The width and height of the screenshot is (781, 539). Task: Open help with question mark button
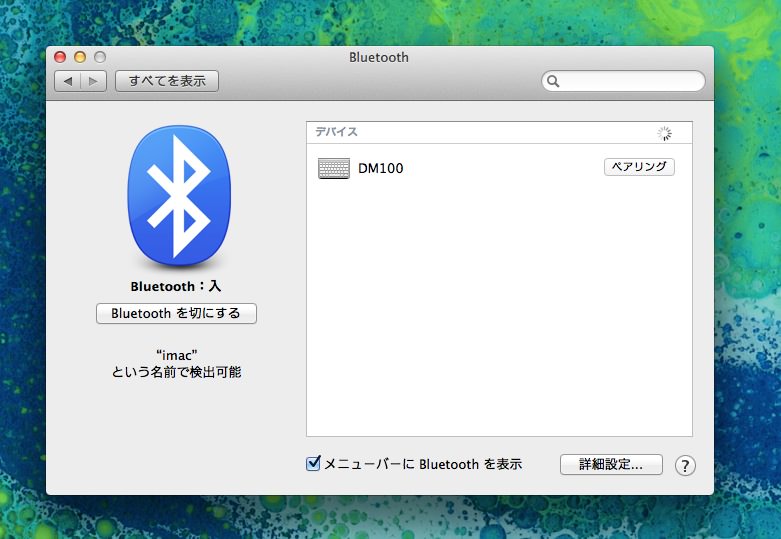point(685,466)
